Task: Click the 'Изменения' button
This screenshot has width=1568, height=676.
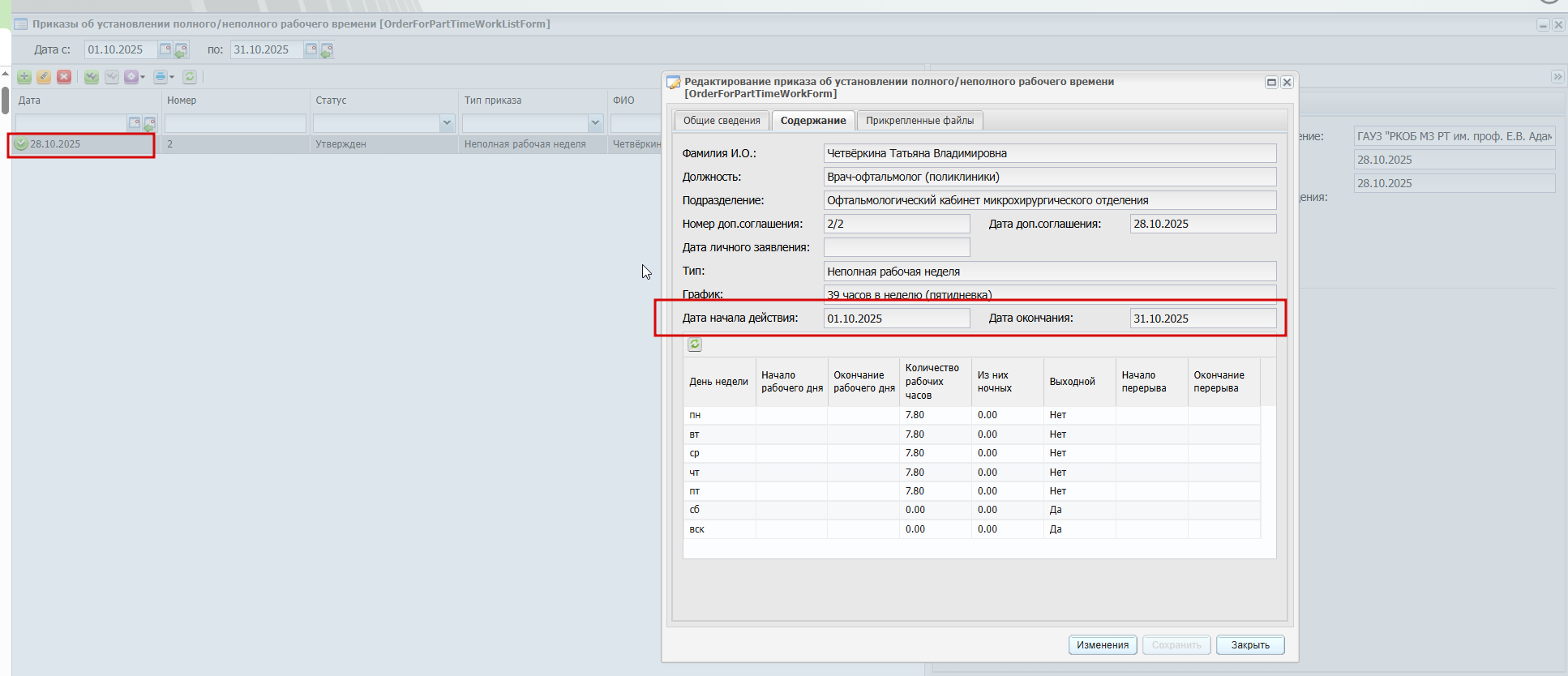Action: coord(1103,645)
